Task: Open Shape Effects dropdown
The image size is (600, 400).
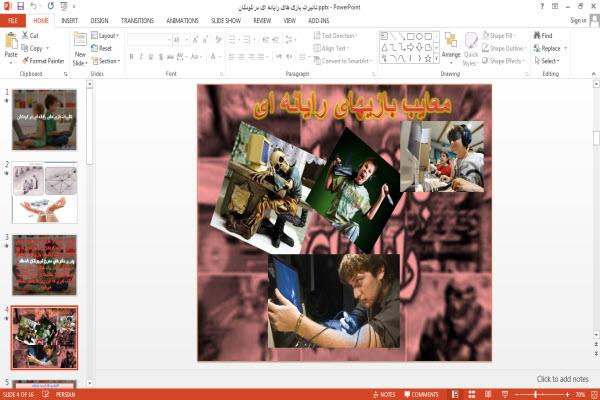Action: [x=503, y=61]
